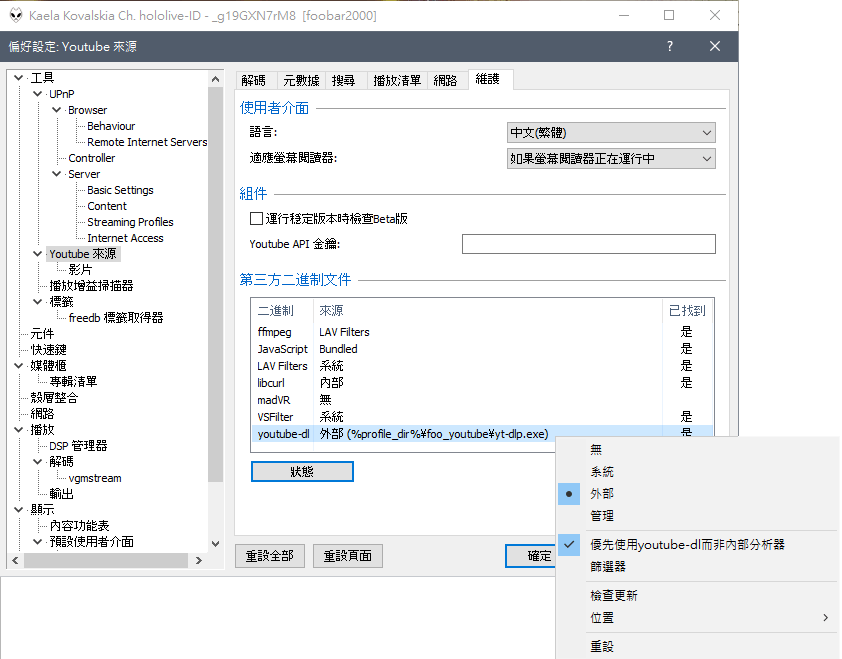Click the tree horizontal scrollbar left arrow
The width and height of the screenshot is (842, 659).
click(x=15, y=560)
